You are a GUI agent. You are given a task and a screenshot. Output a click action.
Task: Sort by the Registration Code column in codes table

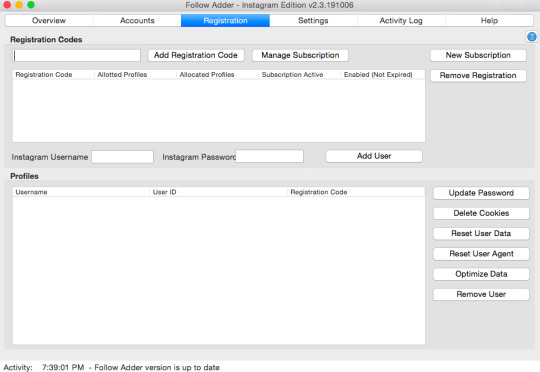pyautogui.click(x=53, y=75)
